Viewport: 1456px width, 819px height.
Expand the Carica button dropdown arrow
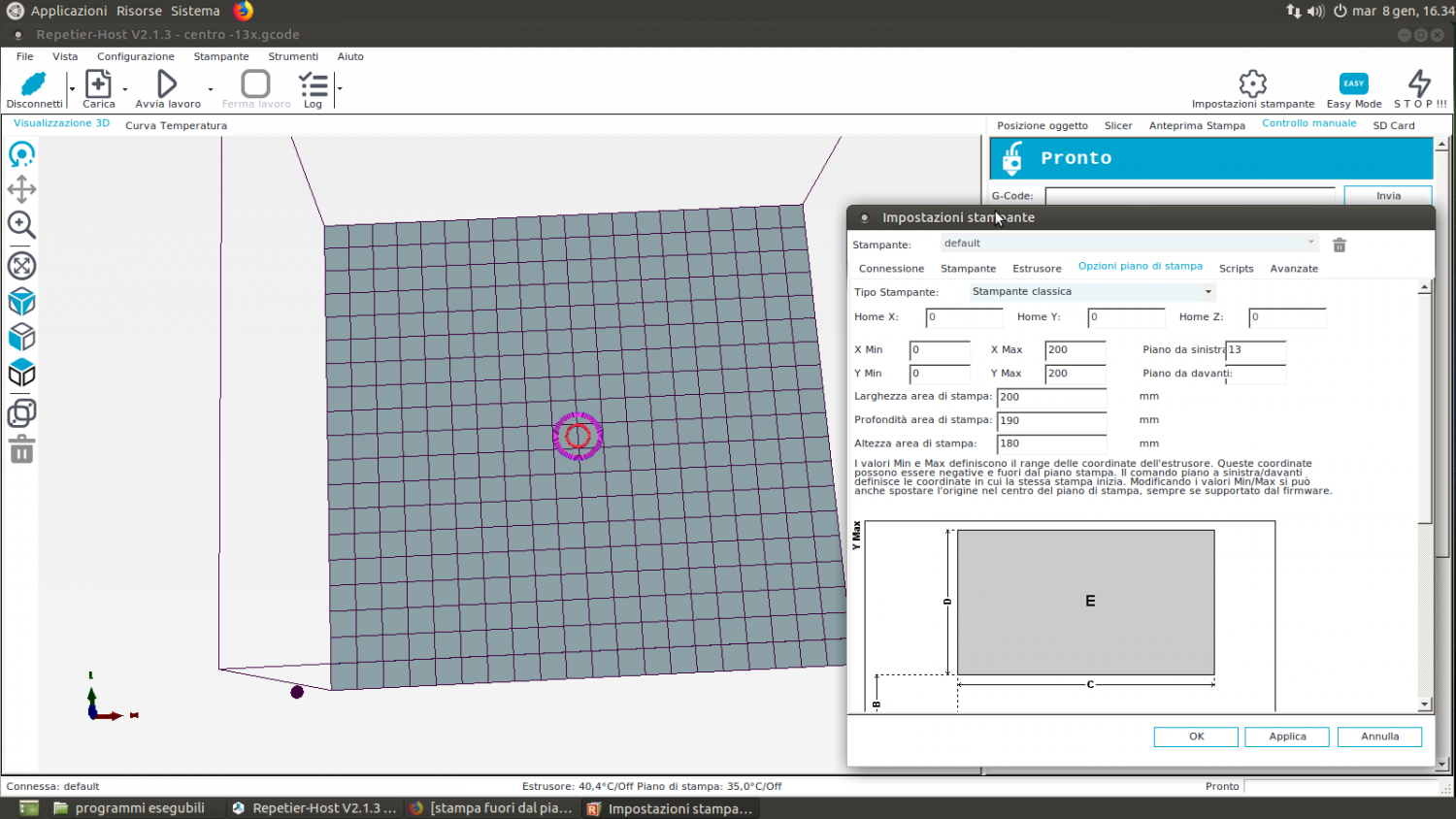[x=125, y=90]
